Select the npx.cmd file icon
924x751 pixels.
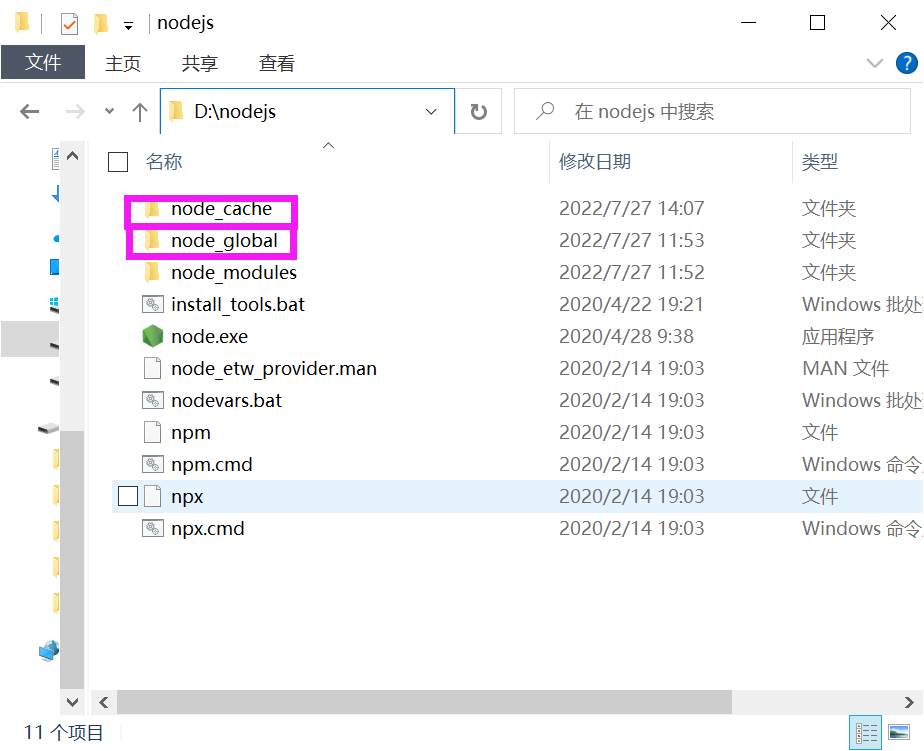[153, 528]
